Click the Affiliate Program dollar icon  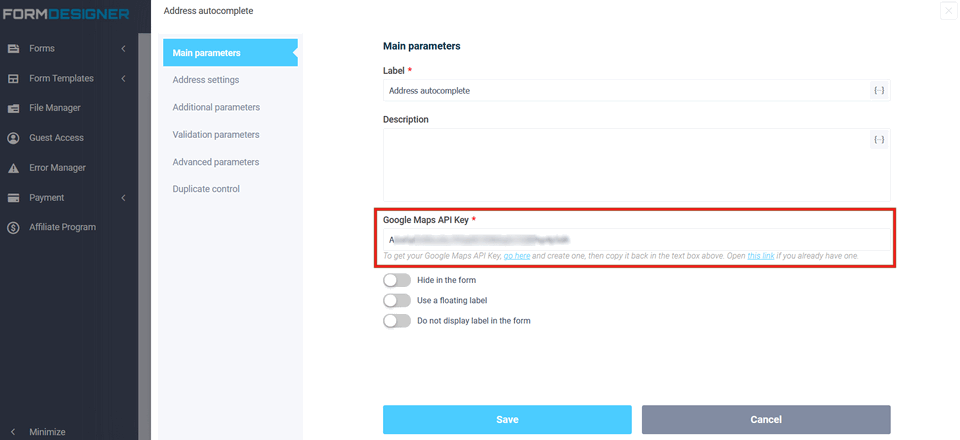pos(14,228)
